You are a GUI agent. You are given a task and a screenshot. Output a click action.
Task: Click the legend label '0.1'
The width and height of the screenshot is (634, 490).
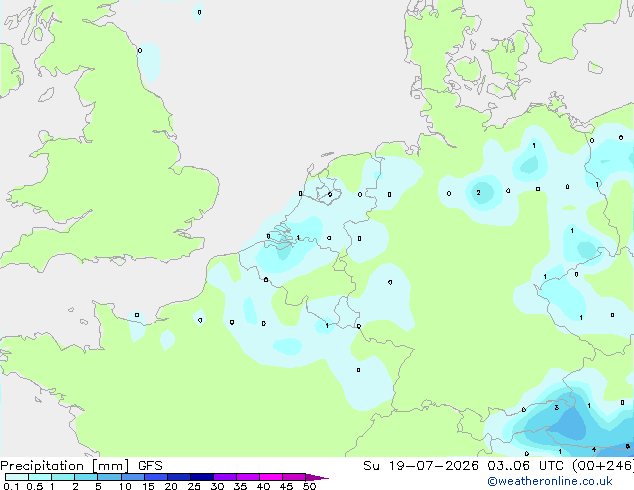point(11,486)
